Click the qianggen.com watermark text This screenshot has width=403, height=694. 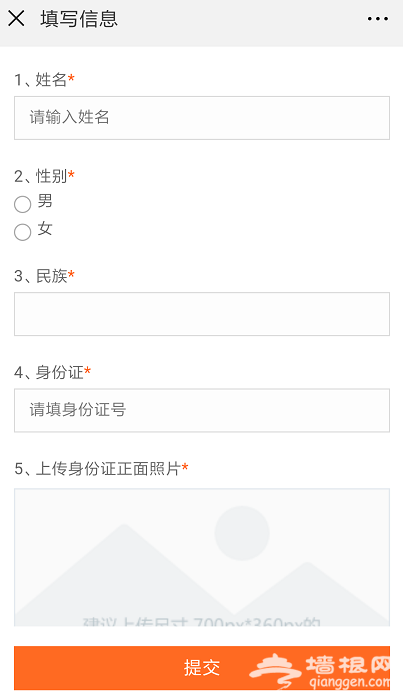pyautogui.click(x=349, y=682)
